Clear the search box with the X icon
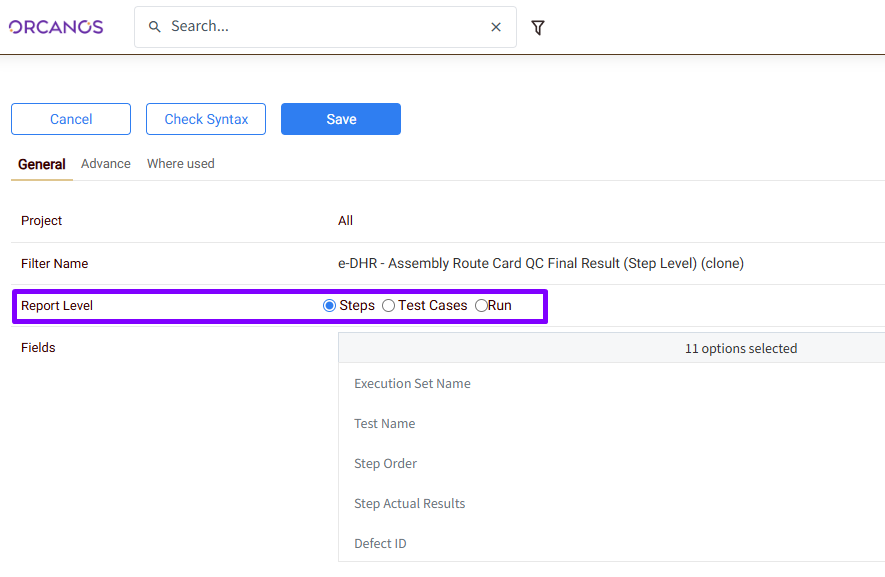Viewport: 885px width, 577px height. [496, 27]
